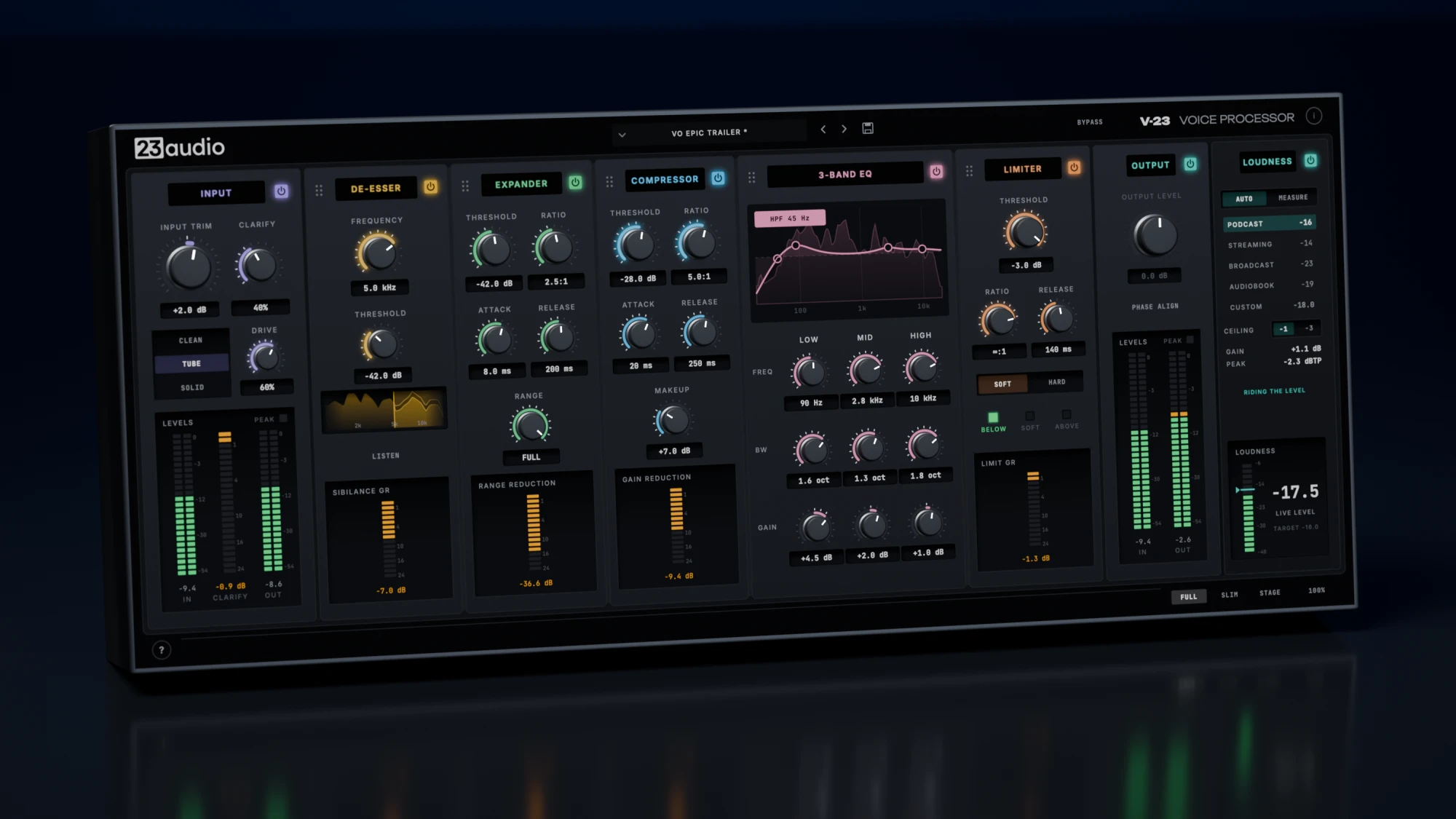
Task: Grab the Compressor module drag handle
Action: (x=609, y=181)
